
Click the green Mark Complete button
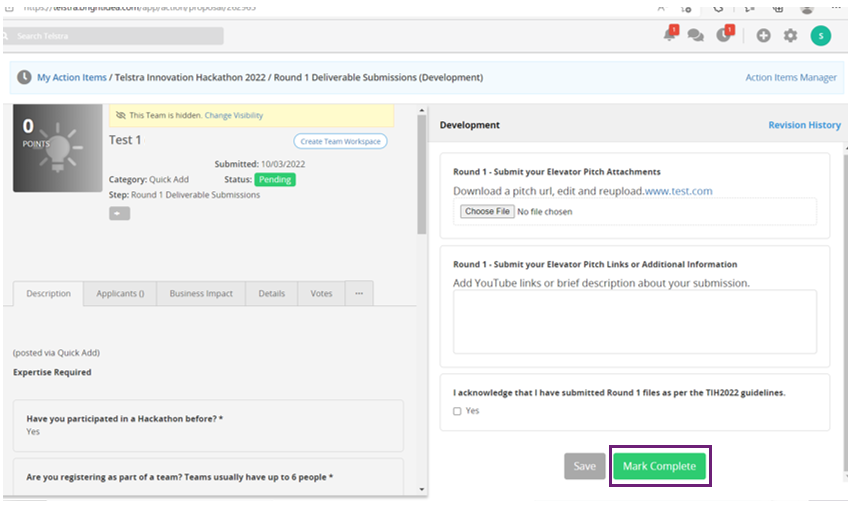pos(659,466)
